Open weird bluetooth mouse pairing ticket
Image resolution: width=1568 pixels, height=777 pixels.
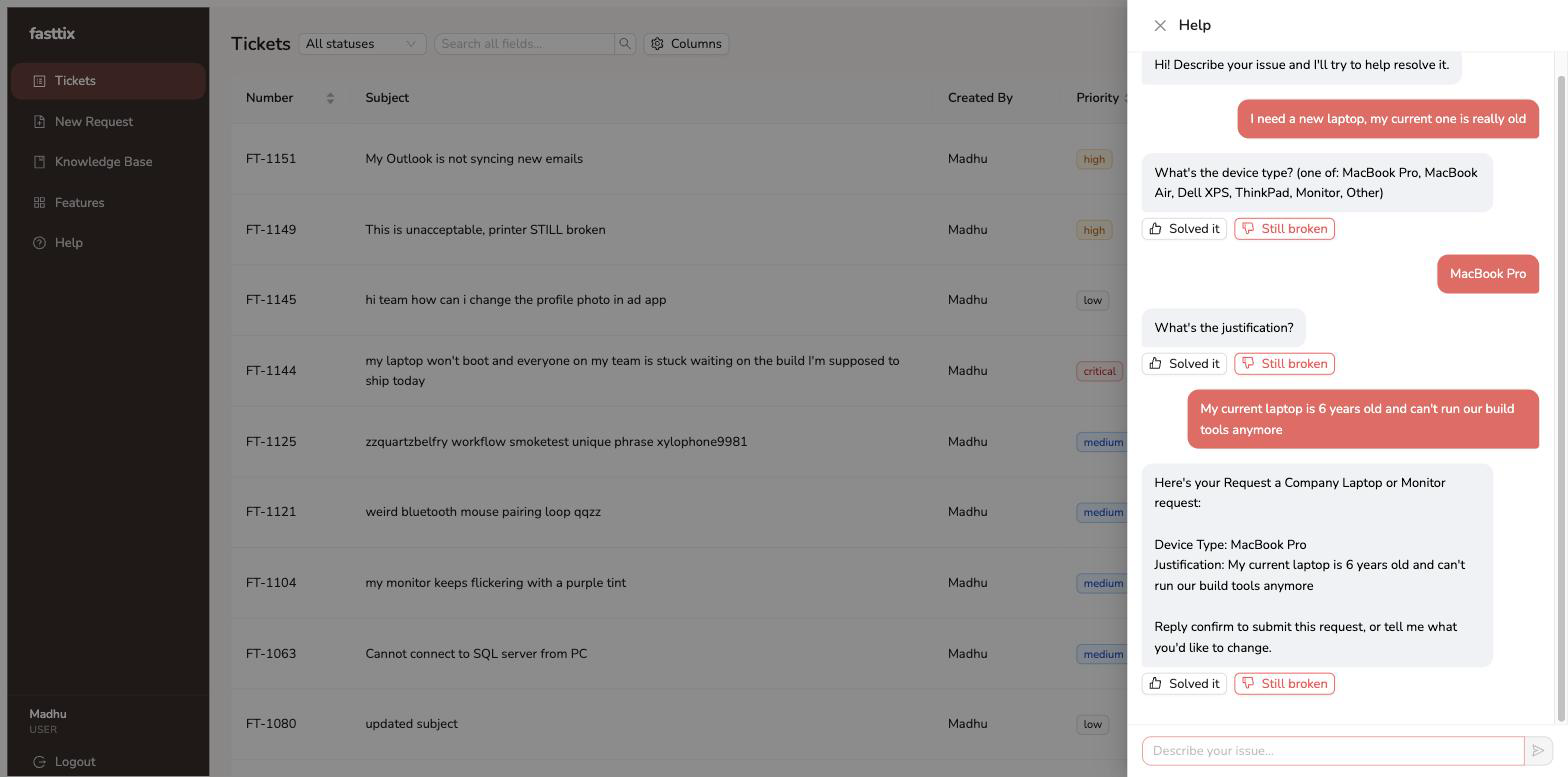click(483, 512)
